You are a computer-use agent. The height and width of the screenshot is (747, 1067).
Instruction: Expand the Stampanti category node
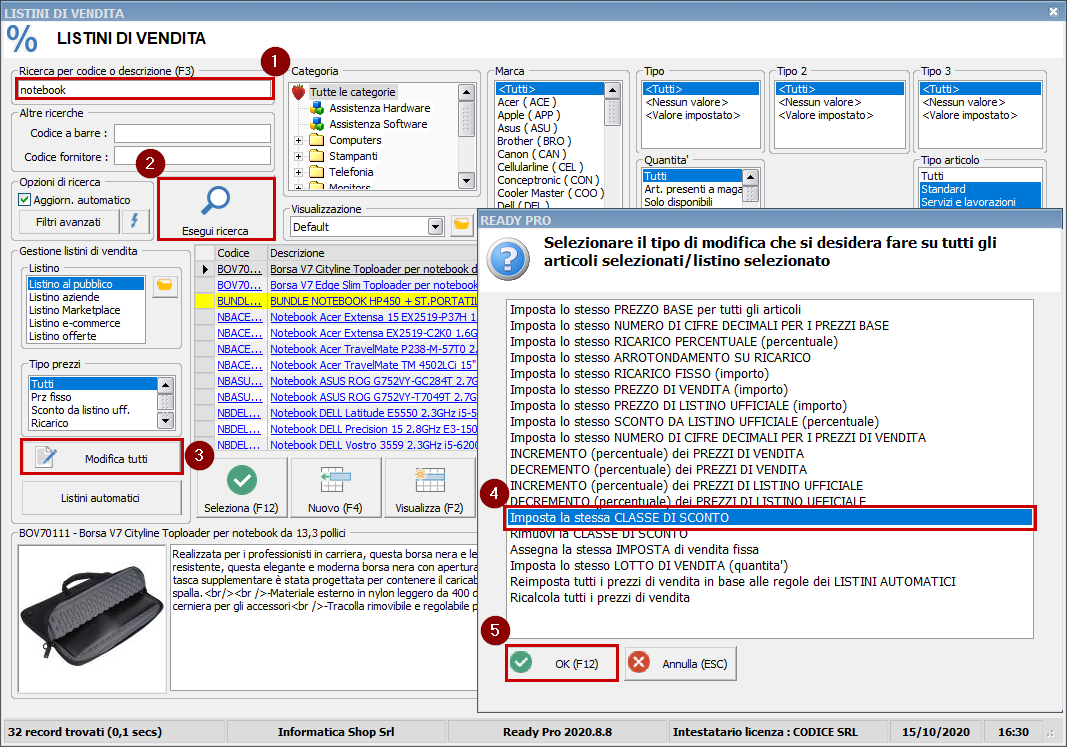pos(298,156)
